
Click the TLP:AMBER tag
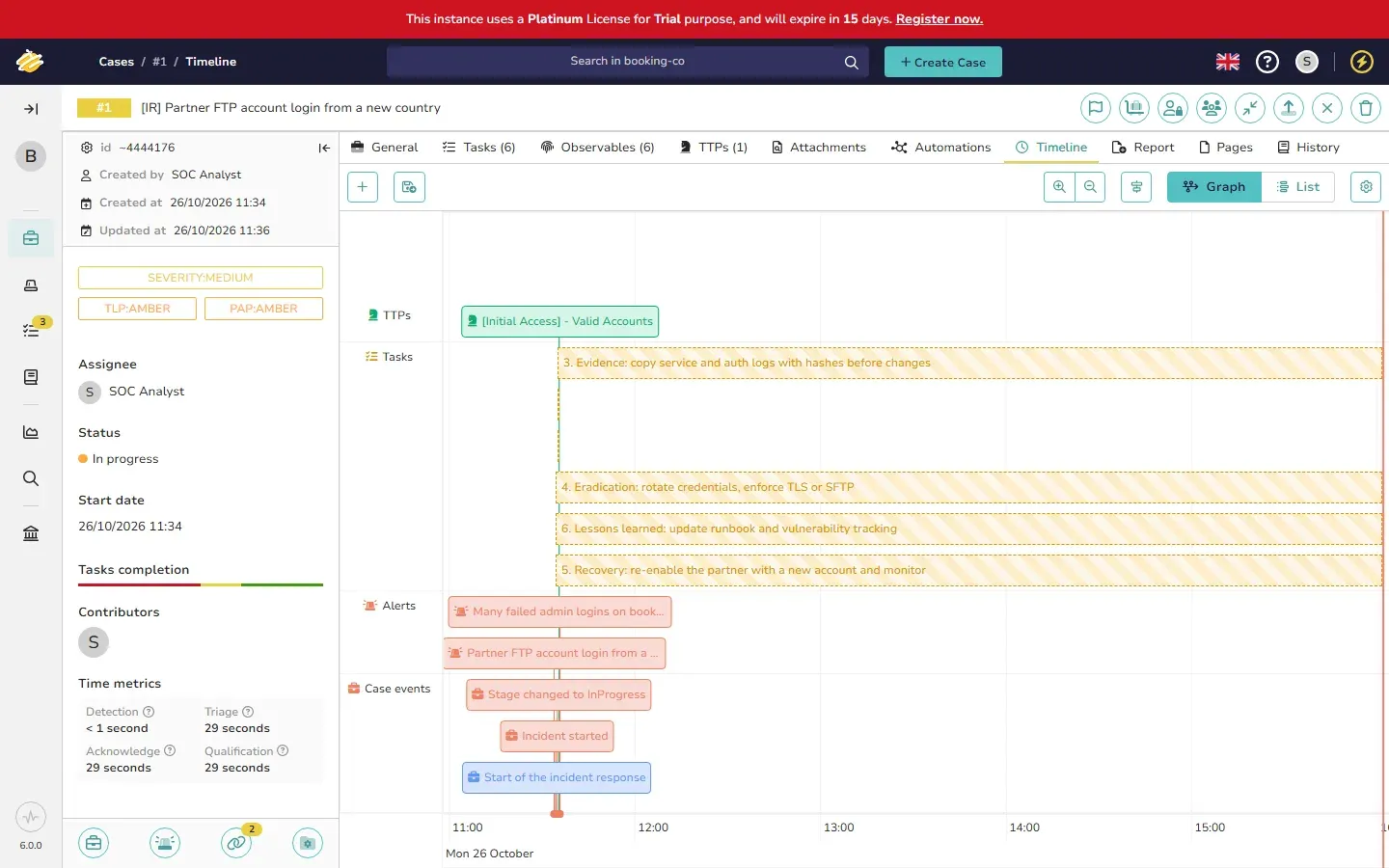[x=137, y=309]
